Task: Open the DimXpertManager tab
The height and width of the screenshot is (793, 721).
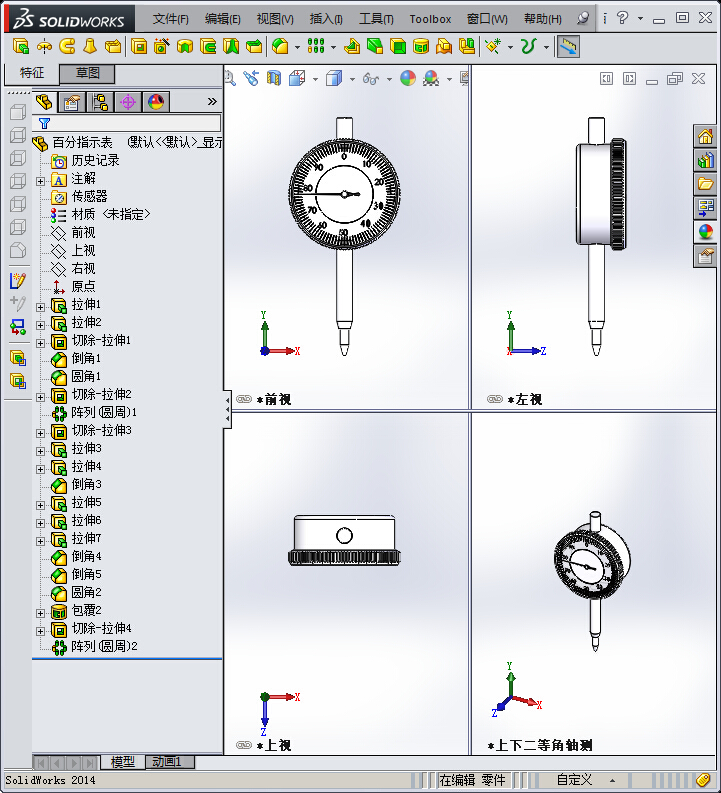Action: tap(128, 102)
